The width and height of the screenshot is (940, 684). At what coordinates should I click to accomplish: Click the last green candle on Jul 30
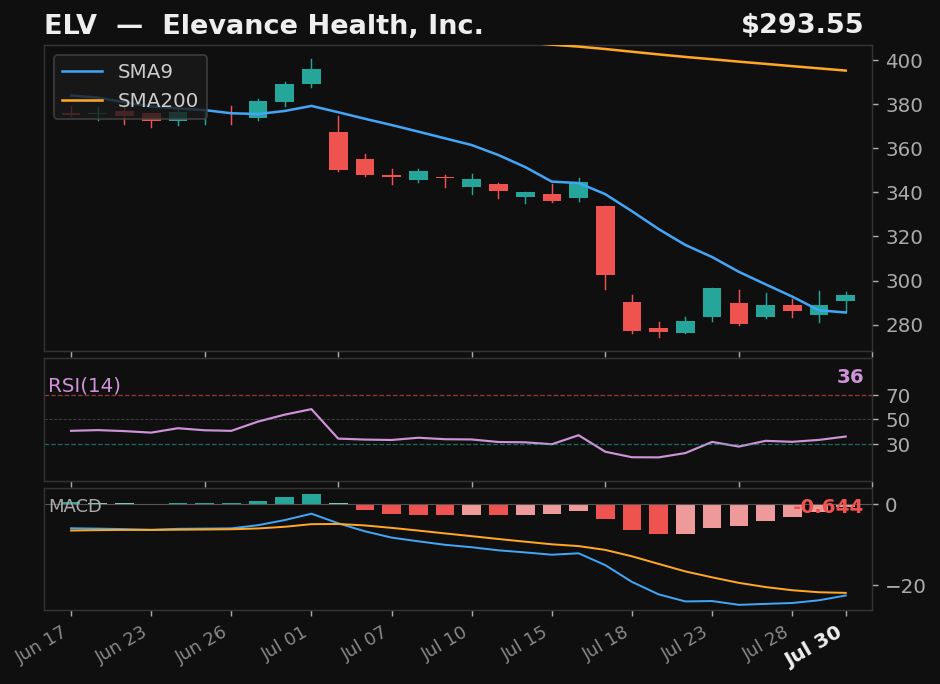[x=846, y=298]
